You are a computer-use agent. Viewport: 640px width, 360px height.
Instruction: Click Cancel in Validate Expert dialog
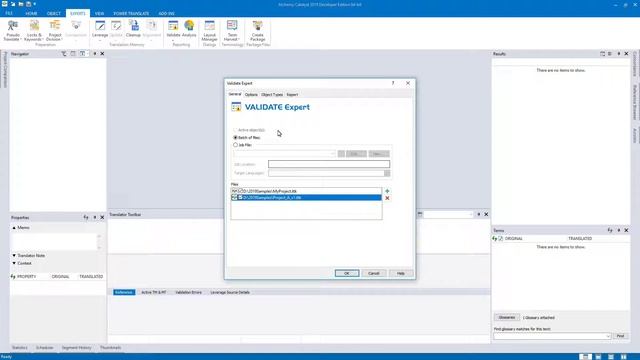tap(374, 273)
